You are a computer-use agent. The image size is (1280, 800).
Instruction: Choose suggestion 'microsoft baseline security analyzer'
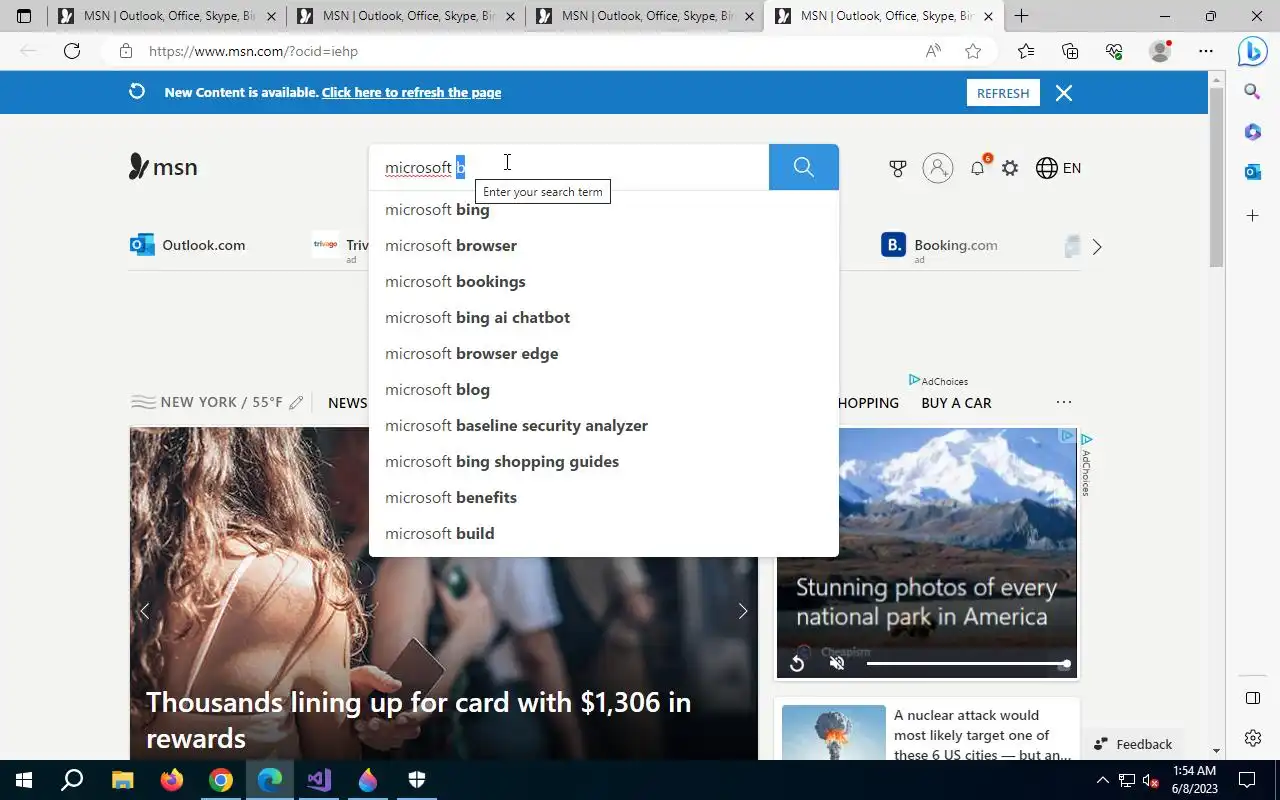603,425
